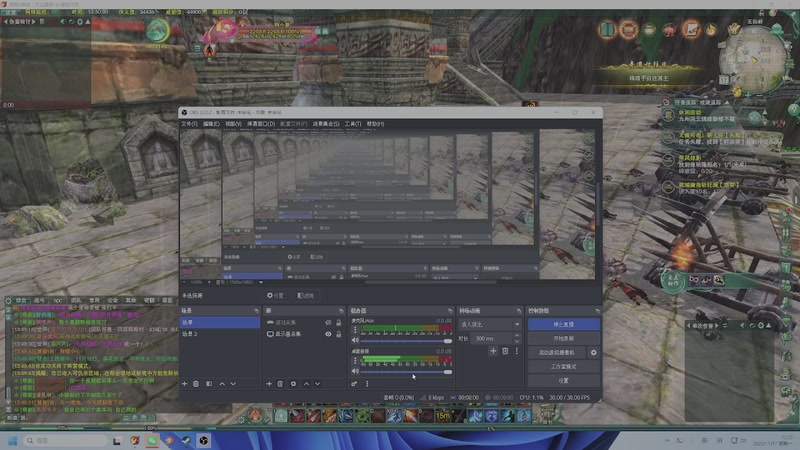Add a new source with the plus icon
The image size is (800, 450).
coord(269,384)
